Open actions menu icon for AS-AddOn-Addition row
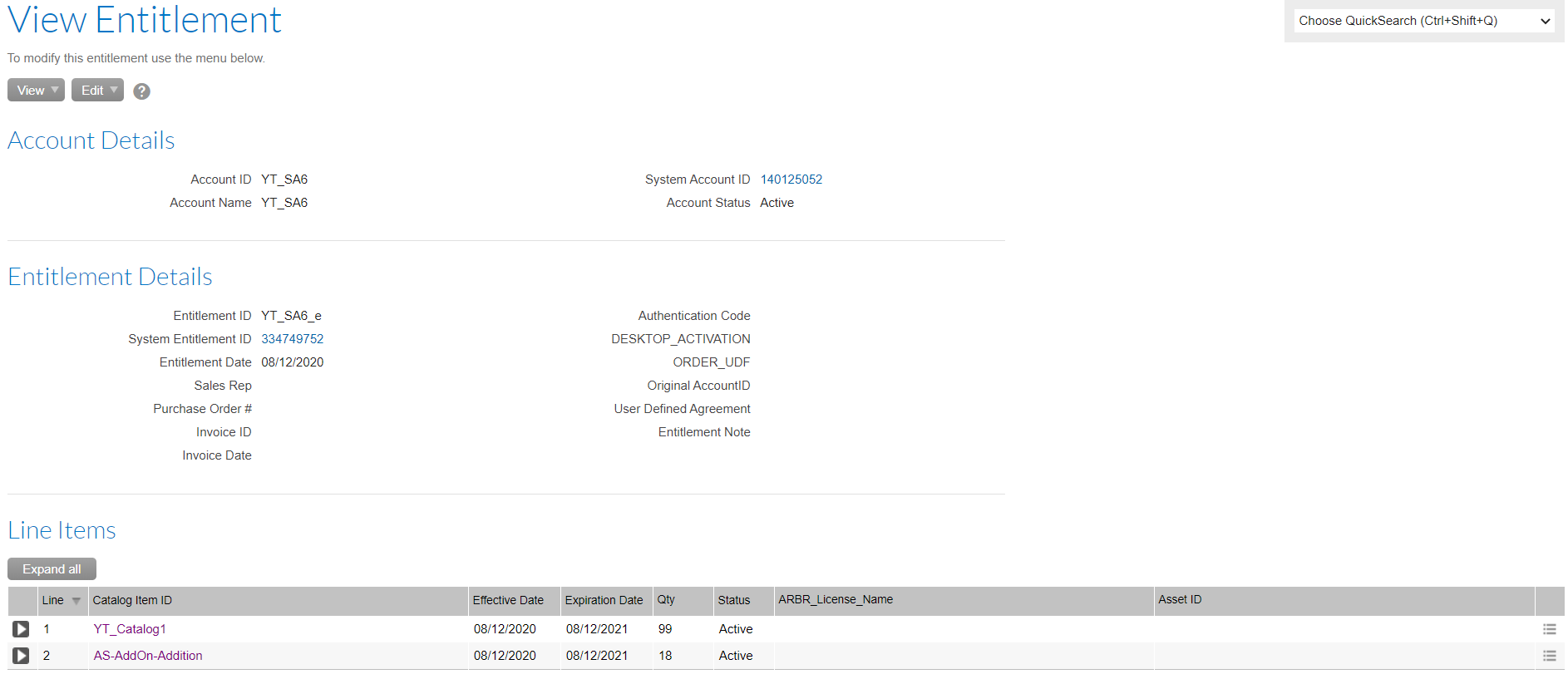Image resolution: width=1568 pixels, height=679 pixels. click(x=1549, y=656)
